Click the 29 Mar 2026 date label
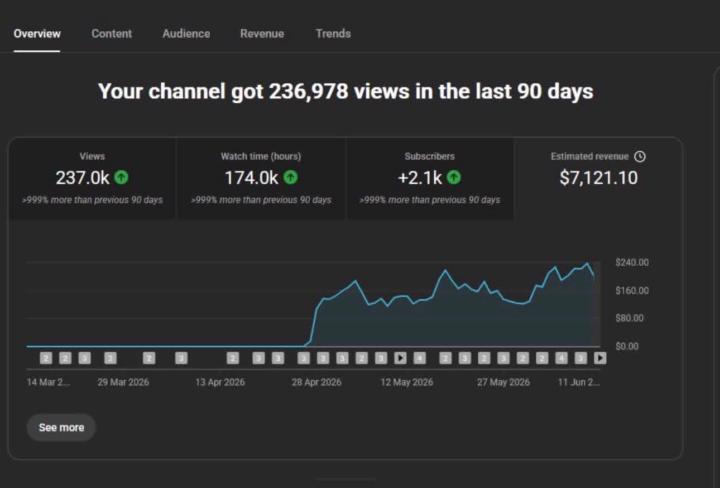720x488 pixels. point(123,382)
